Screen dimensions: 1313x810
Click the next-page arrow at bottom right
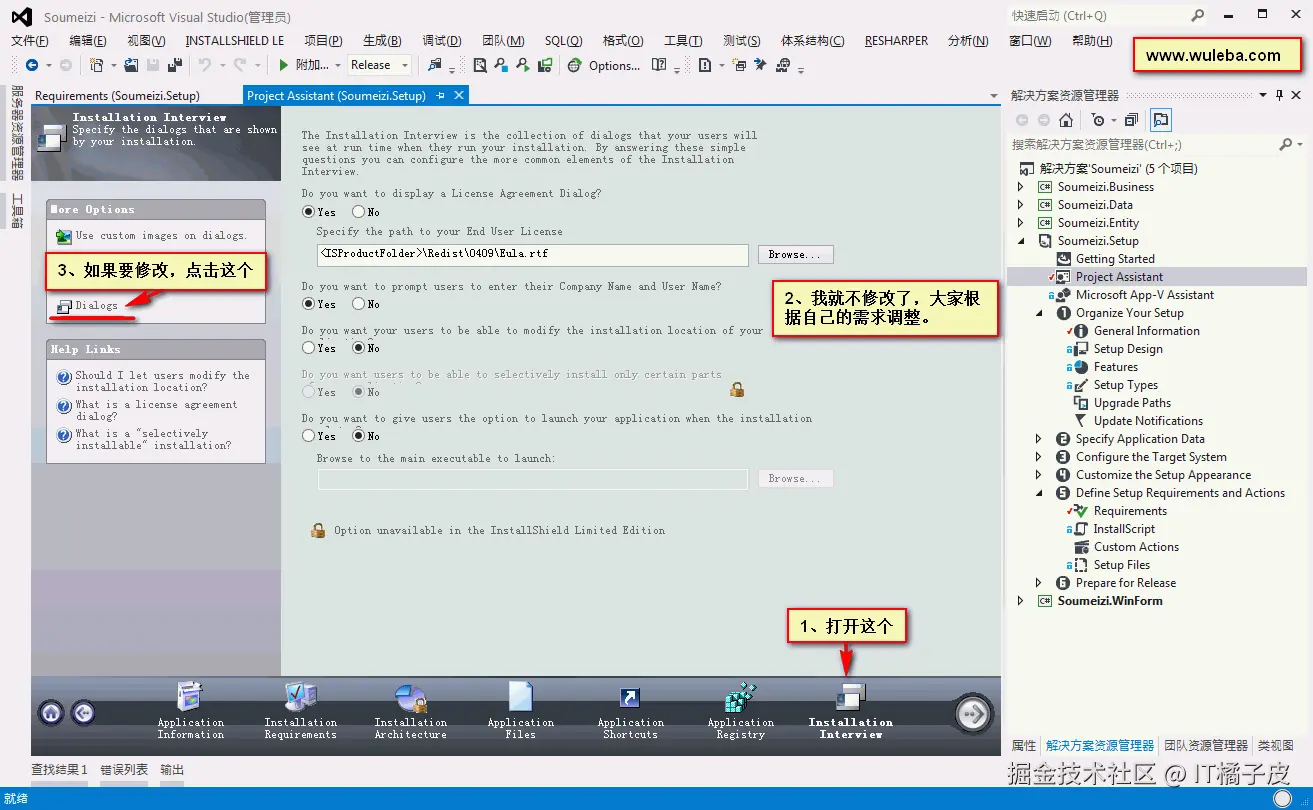click(971, 713)
